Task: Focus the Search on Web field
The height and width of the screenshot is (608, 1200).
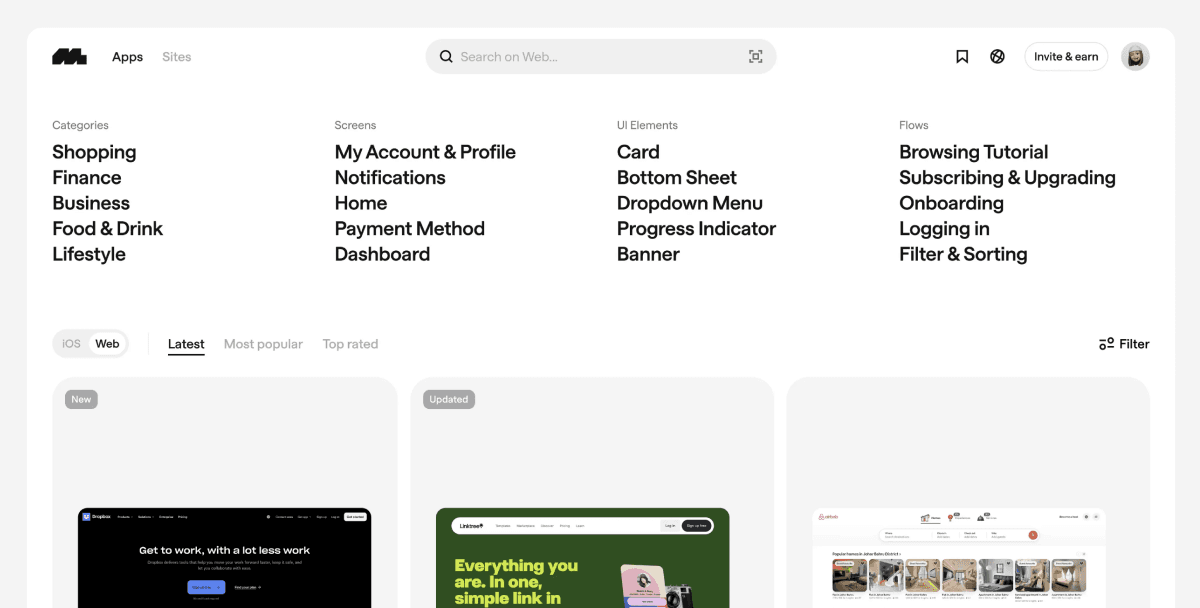Action: pyautogui.click(x=601, y=57)
